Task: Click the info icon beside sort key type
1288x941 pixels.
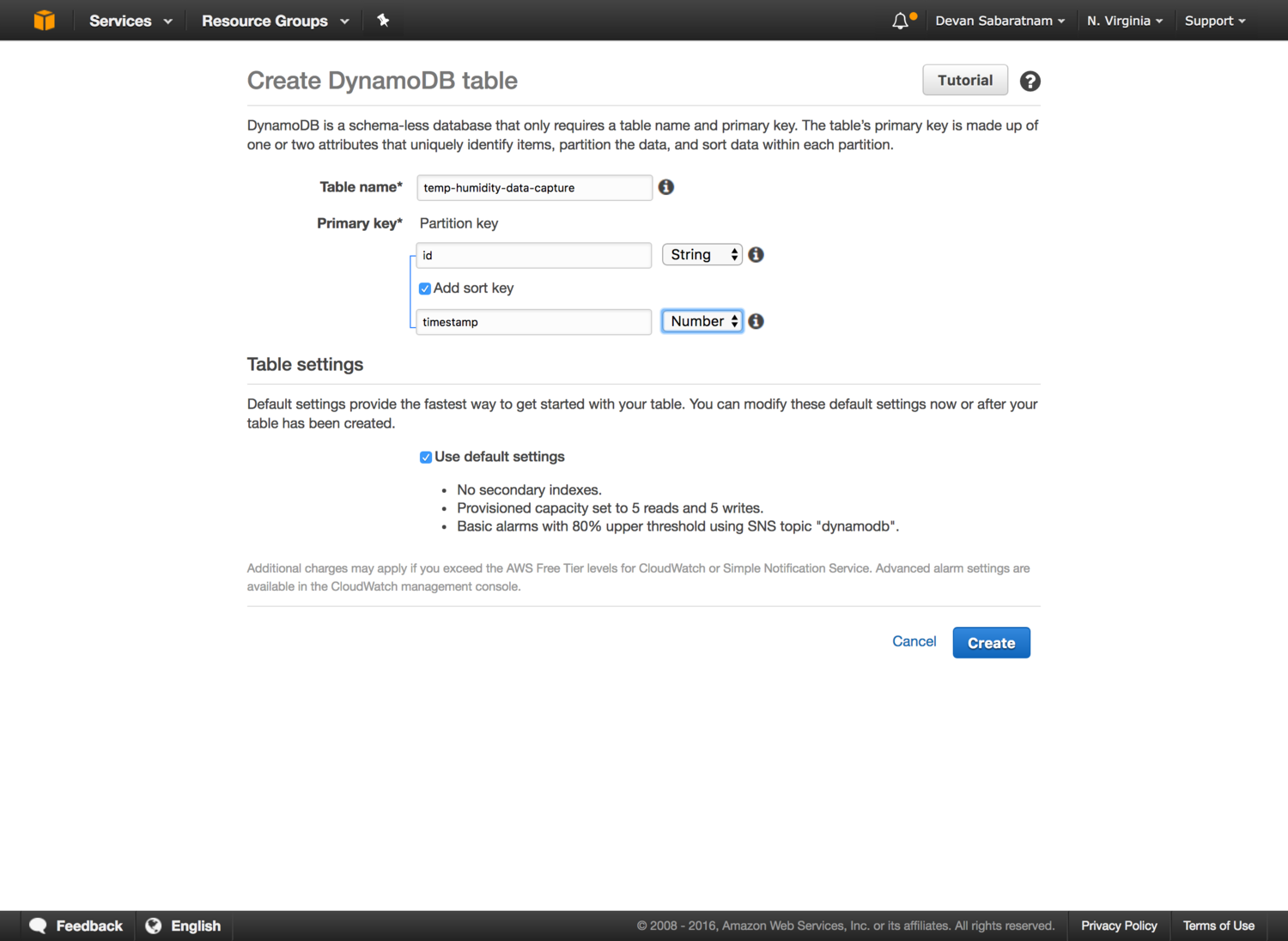Action: point(756,321)
